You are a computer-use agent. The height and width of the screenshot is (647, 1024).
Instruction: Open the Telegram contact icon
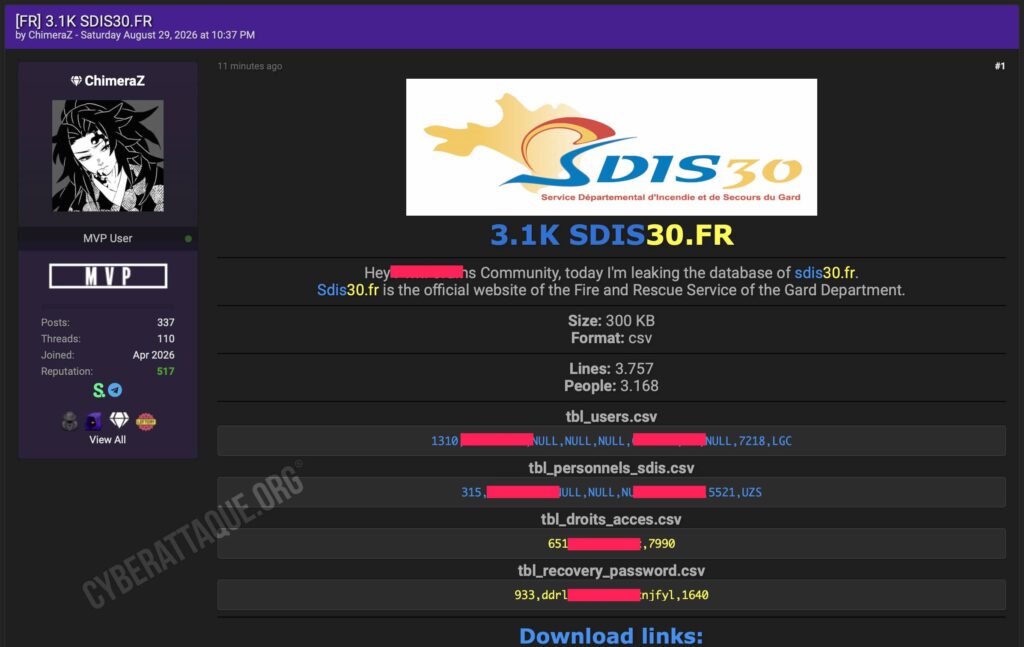click(x=115, y=390)
